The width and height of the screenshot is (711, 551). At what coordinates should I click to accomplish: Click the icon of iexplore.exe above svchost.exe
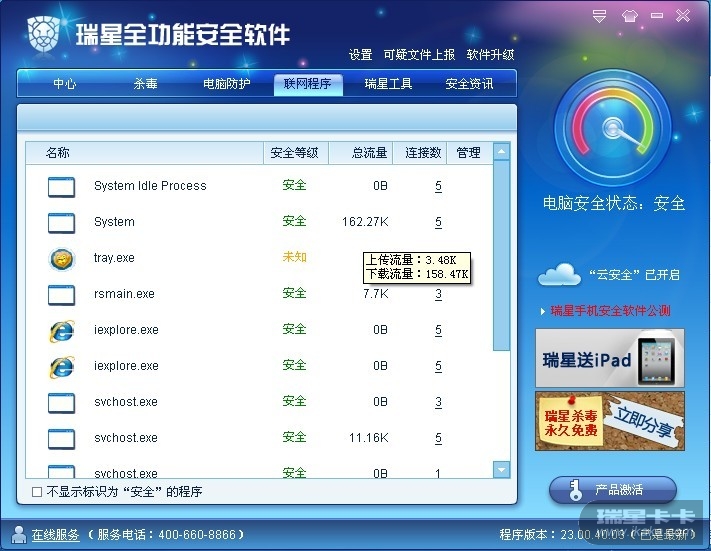pos(62,366)
